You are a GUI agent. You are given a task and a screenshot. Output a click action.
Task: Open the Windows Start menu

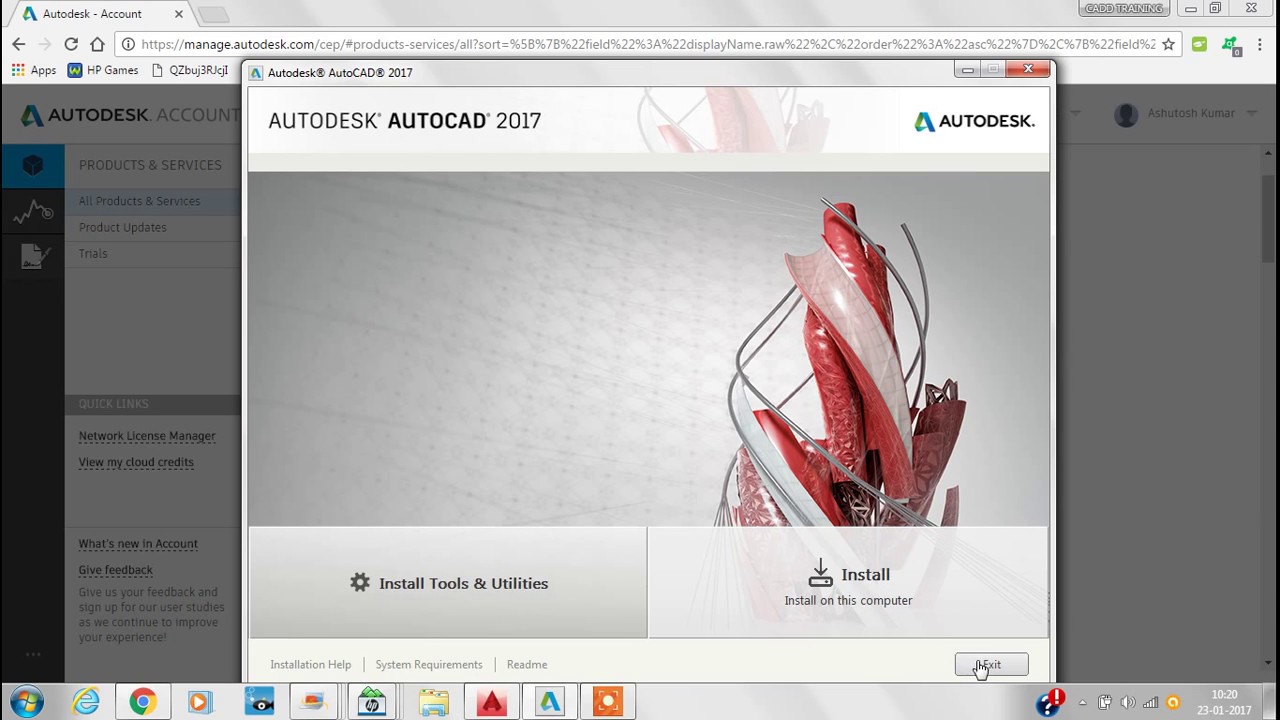click(27, 702)
